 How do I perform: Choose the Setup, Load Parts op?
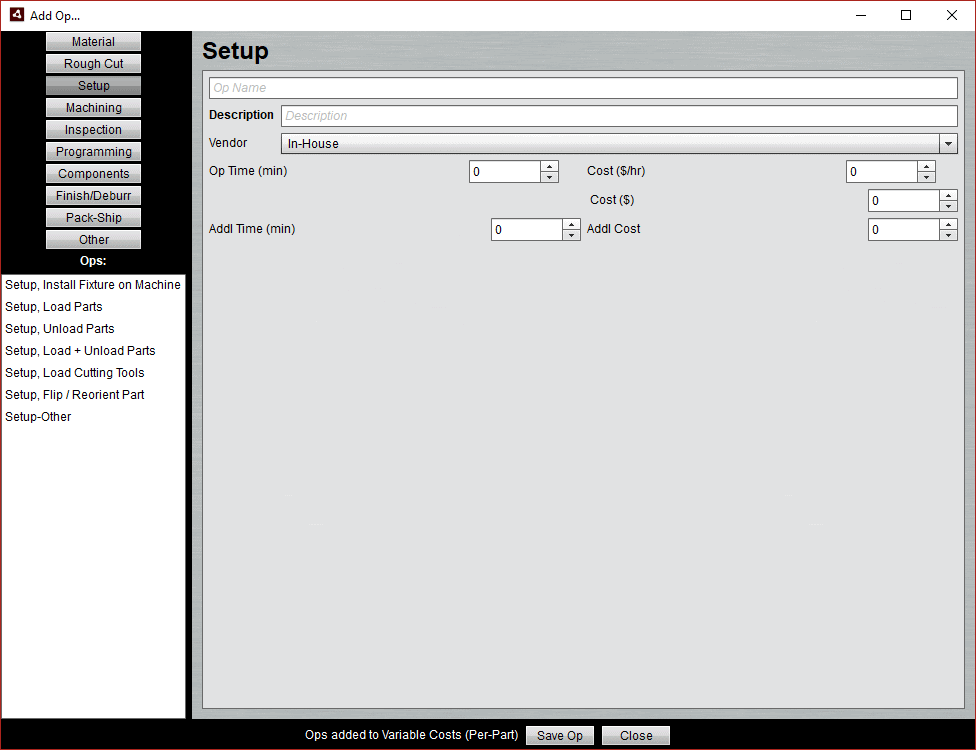point(54,306)
